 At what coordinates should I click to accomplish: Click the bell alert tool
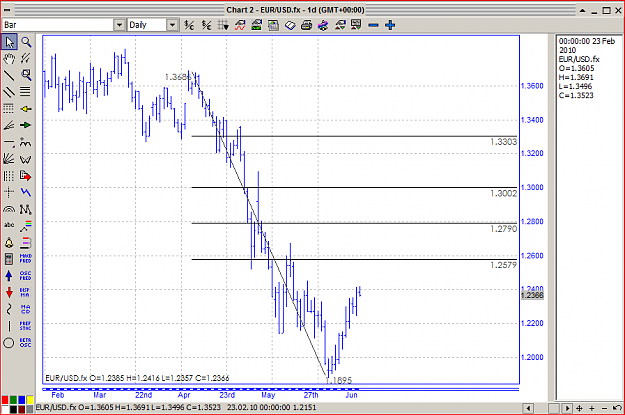click(x=9, y=242)
